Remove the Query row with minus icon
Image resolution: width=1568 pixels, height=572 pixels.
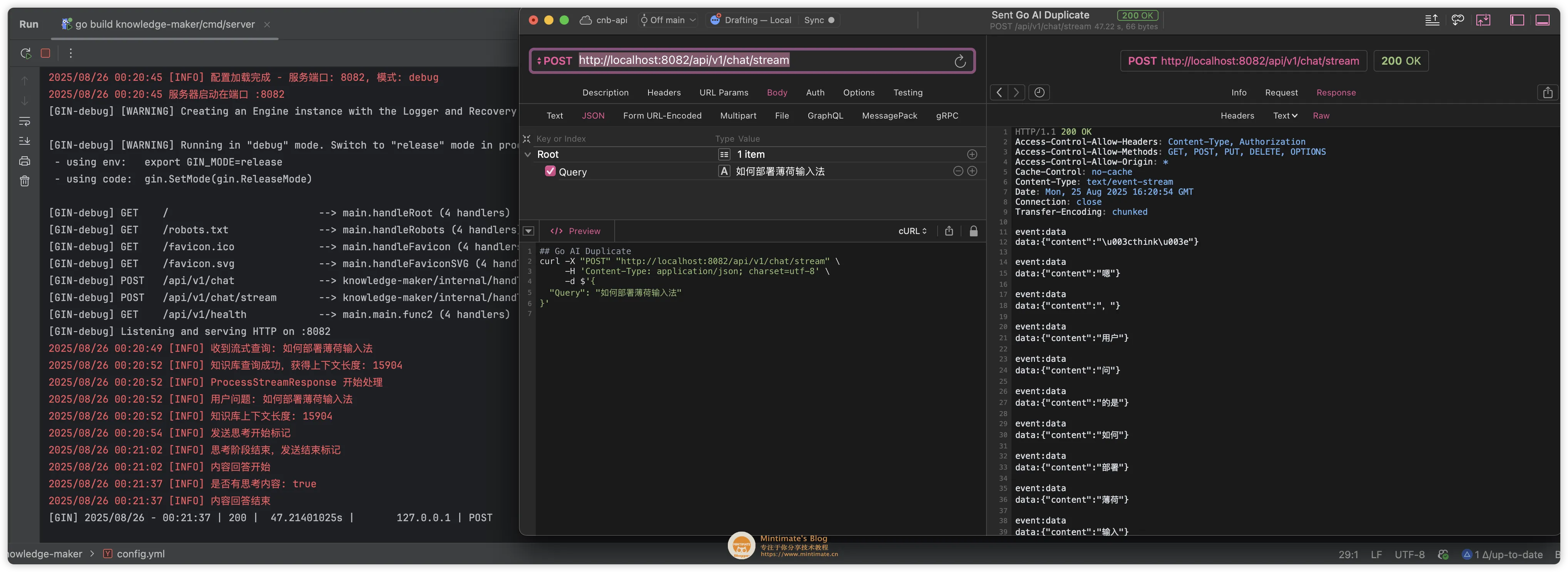point(958,171)
